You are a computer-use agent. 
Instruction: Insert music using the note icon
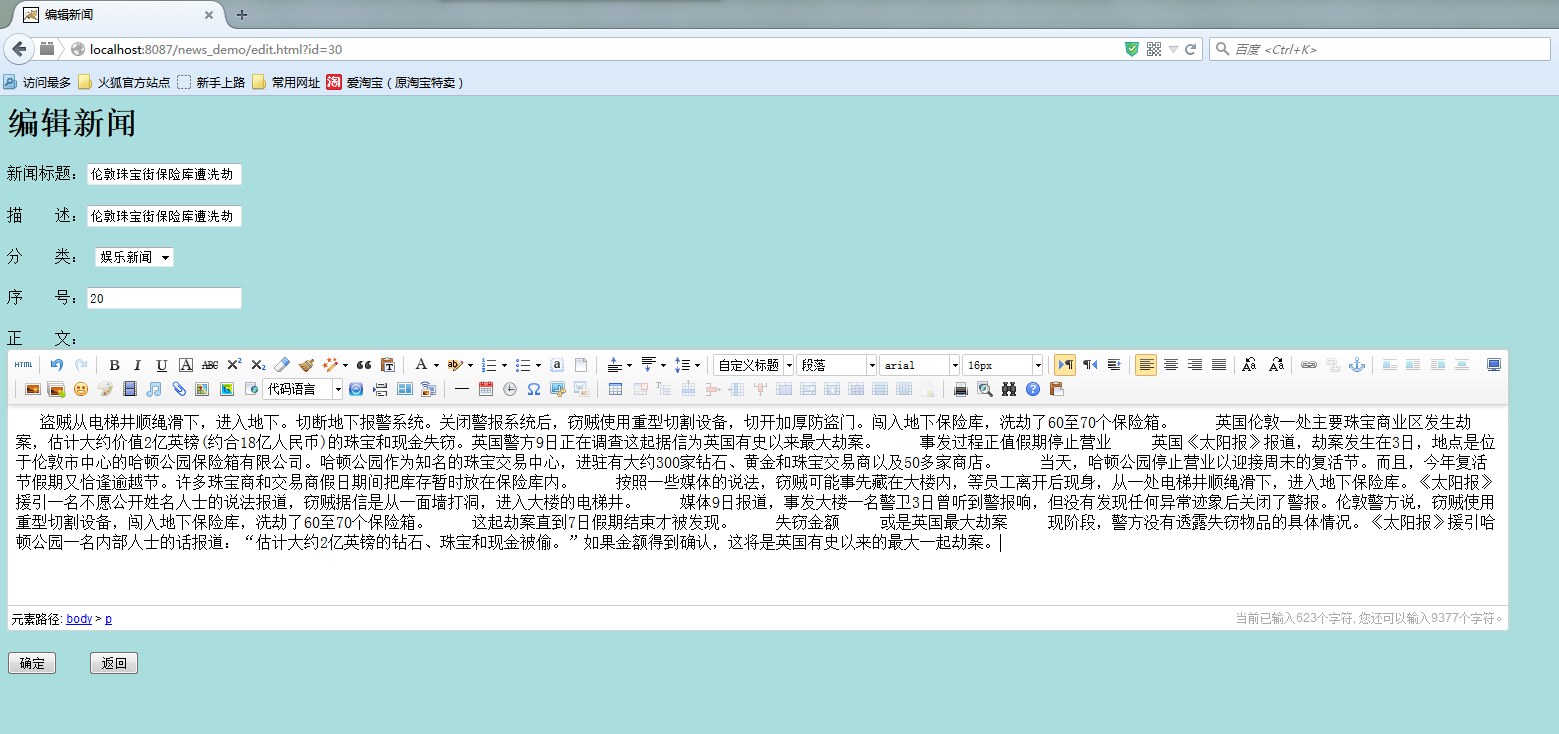click(x=154, y=389)
